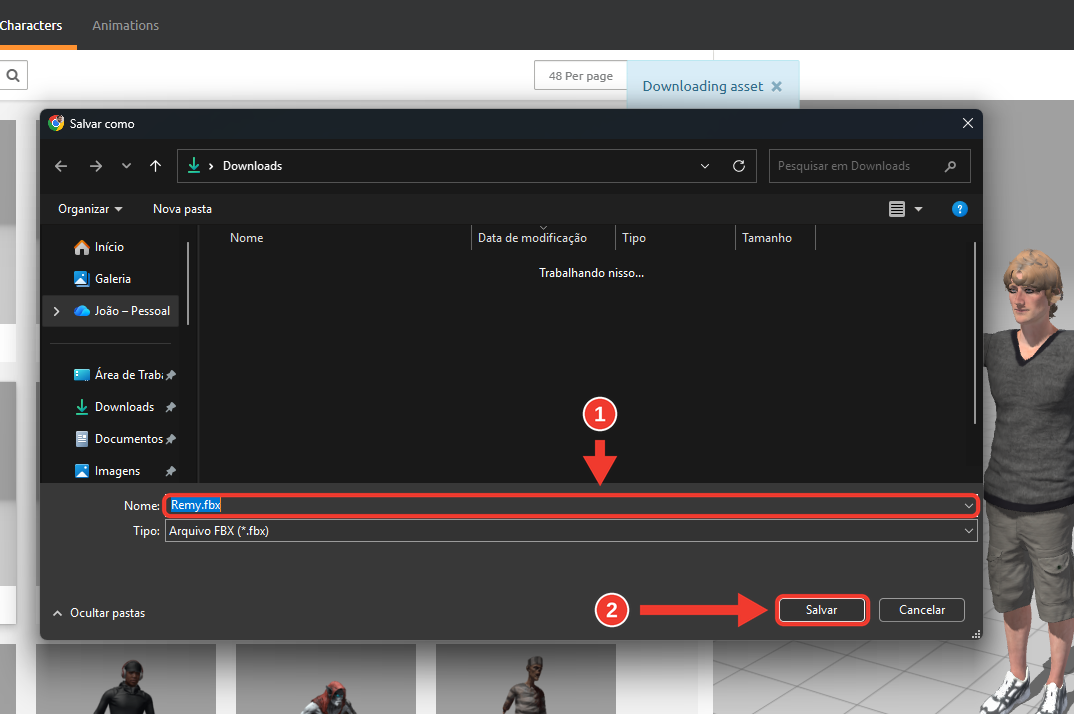1074x714 pixels.
Task: Create a new folder with Nova pasta
Action: (182, 209)
